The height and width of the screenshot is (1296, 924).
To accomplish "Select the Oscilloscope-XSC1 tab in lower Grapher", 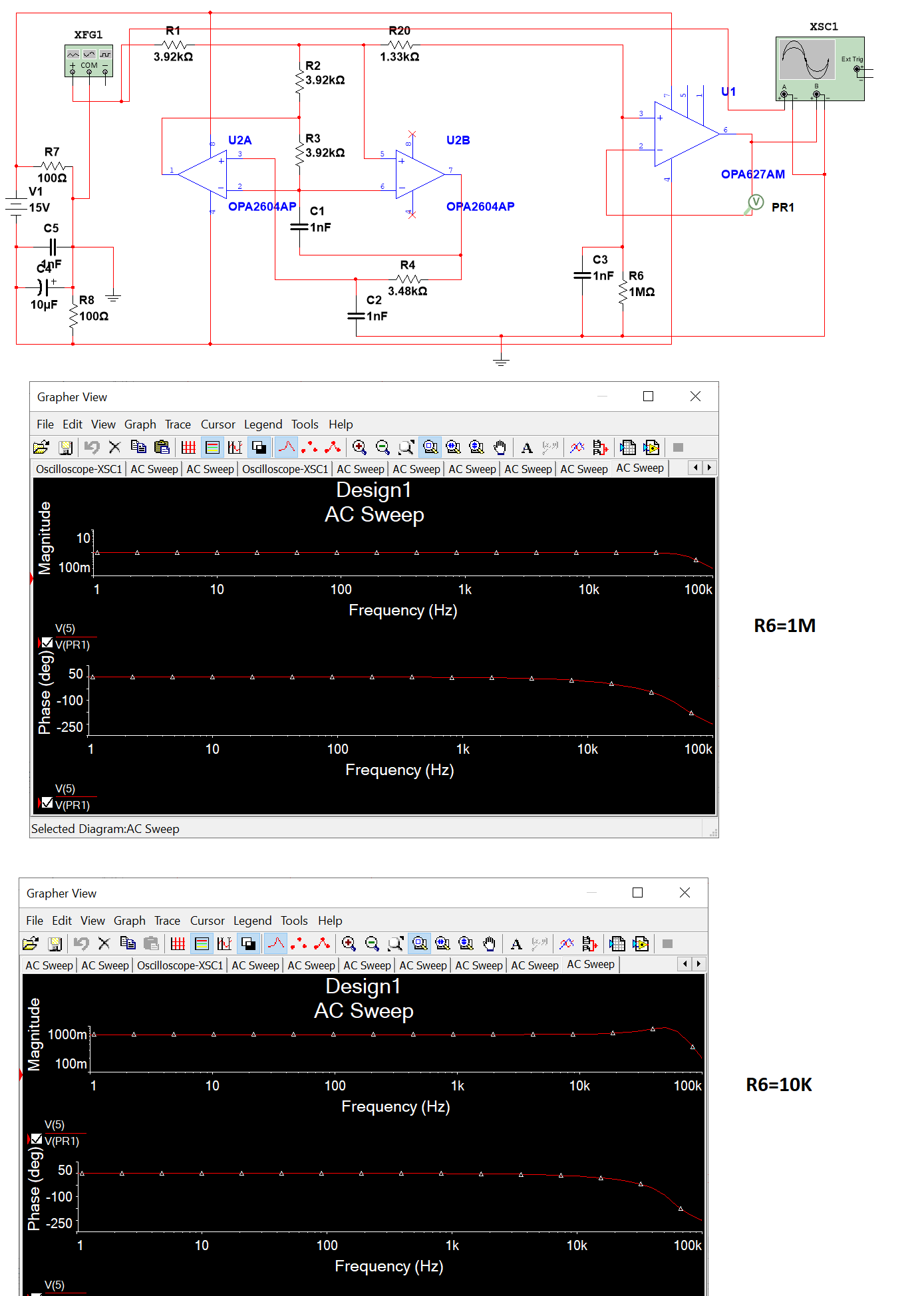I will pyautogui.click(x=180, y=965).
